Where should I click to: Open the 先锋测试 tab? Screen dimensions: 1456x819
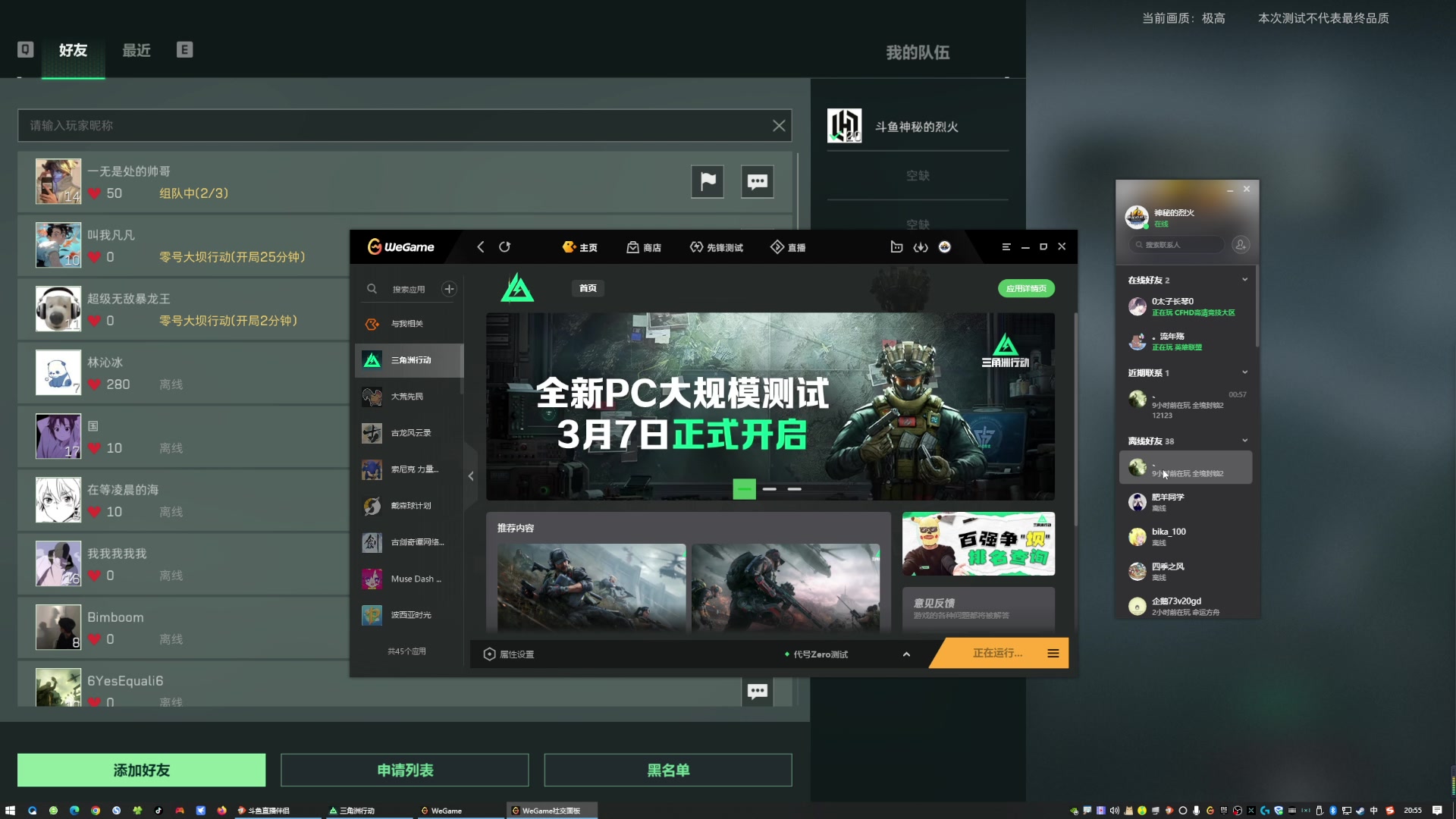717,247
